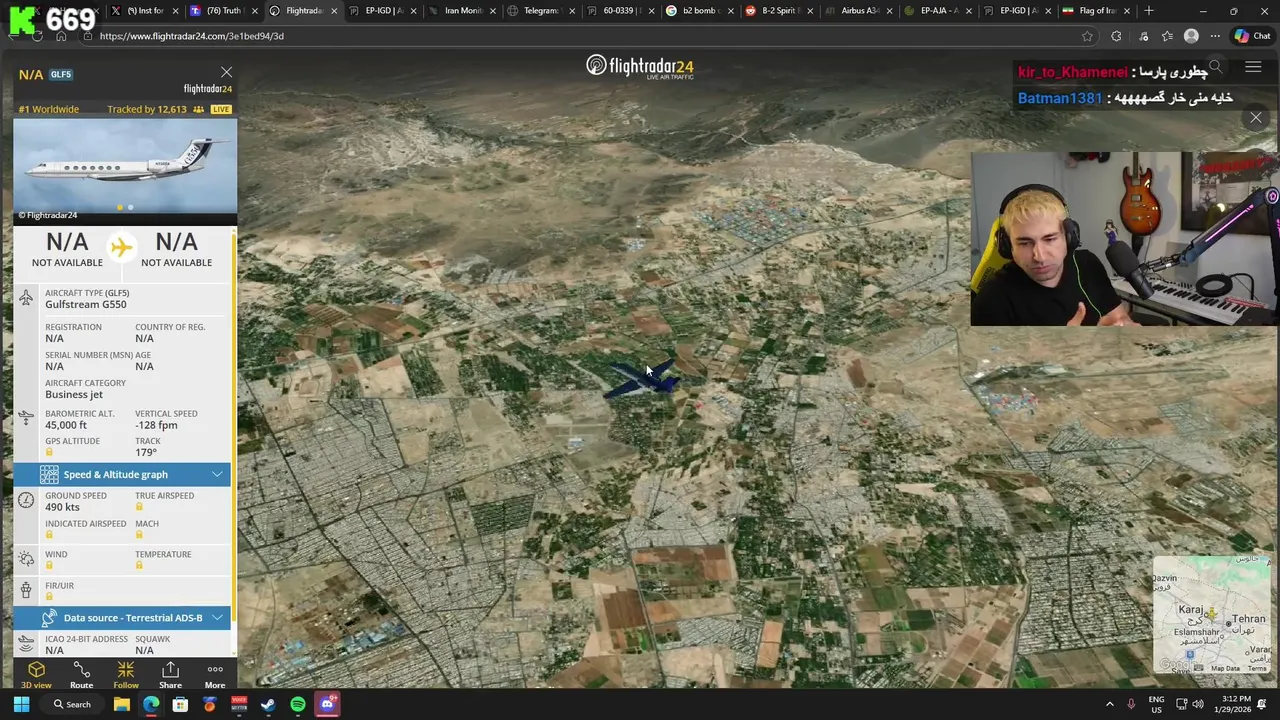Click the -128 fpm vertical speed value
The height and width of the screenshot is (720, 1280).
(156, 425)
